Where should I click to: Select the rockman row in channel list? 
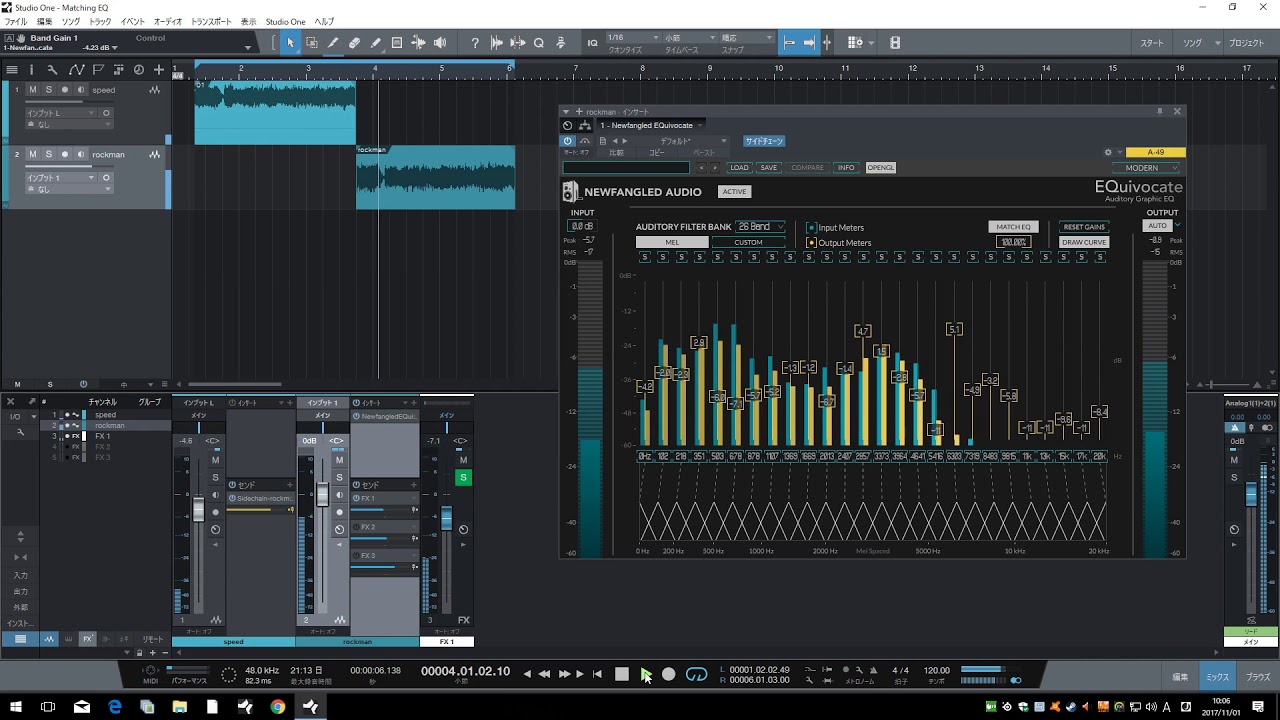[109, 425]
